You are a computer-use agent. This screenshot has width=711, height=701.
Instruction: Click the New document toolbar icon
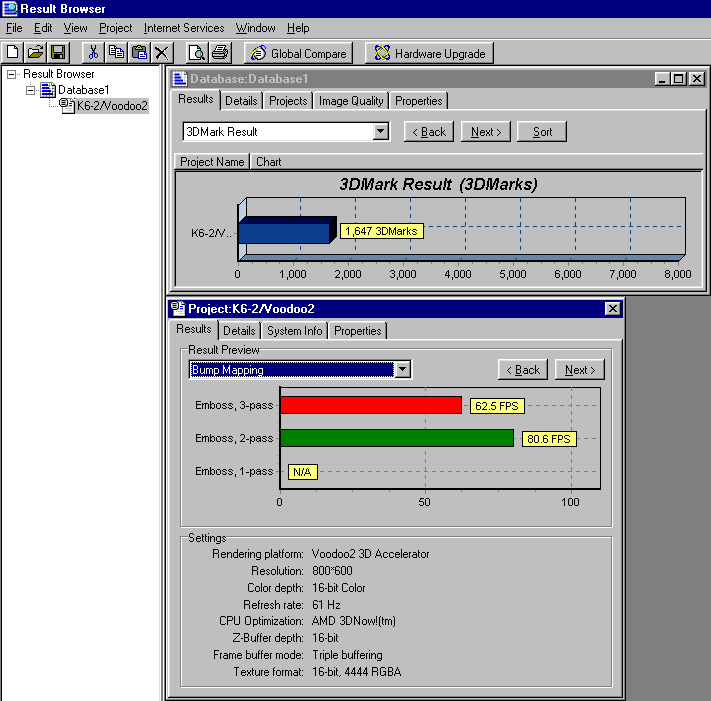pos(13,53)
